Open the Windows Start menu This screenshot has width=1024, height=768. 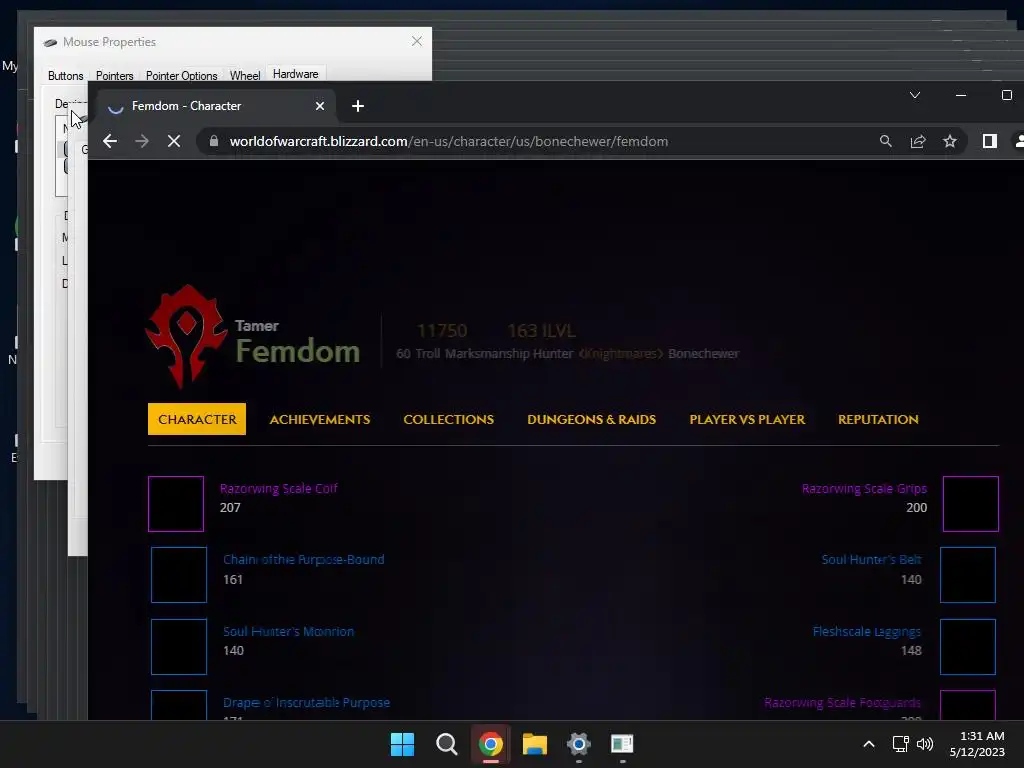coord(402,744)
